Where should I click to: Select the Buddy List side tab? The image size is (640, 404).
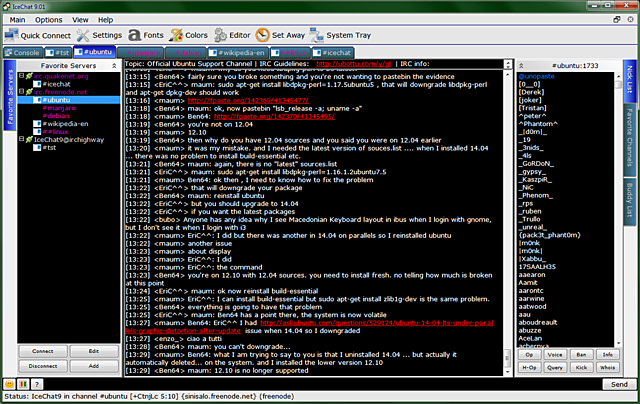click(x=629, y=200)
